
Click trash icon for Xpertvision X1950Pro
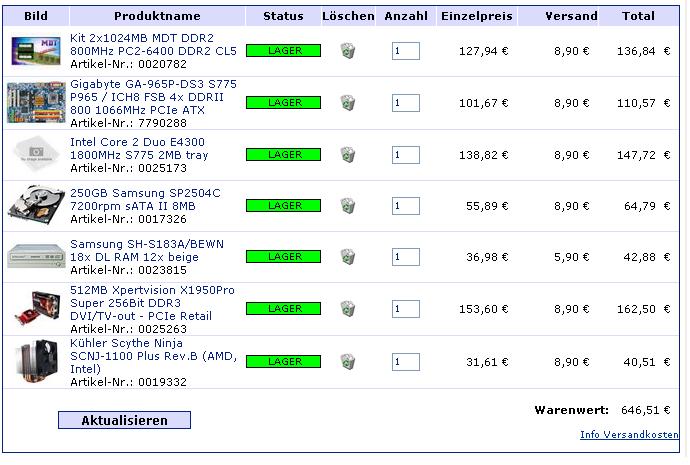(x=348, y=309)
